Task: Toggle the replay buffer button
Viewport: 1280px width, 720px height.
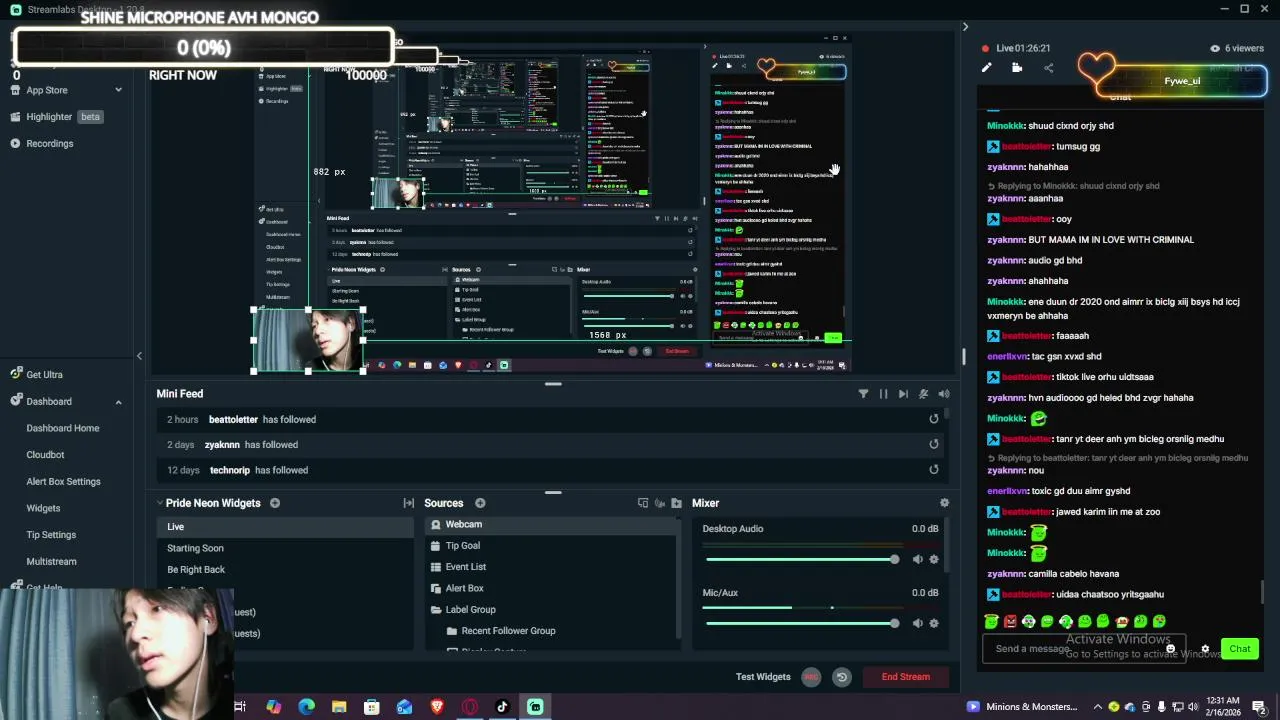Action: [x=842, y=677]
